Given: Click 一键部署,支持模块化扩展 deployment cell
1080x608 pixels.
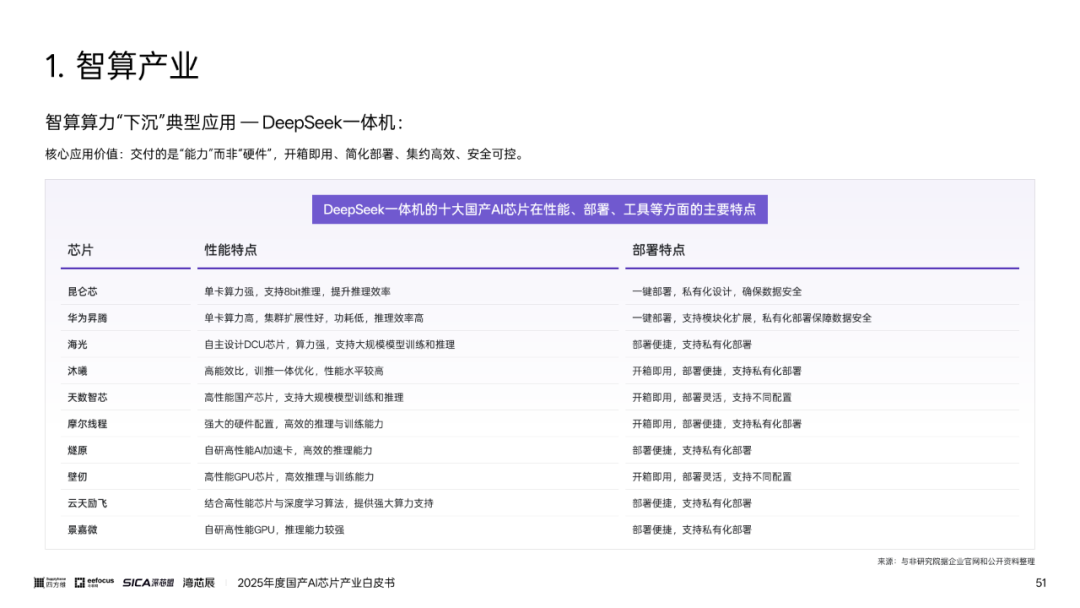Looking at the screenshot, I should pos(752,318).
